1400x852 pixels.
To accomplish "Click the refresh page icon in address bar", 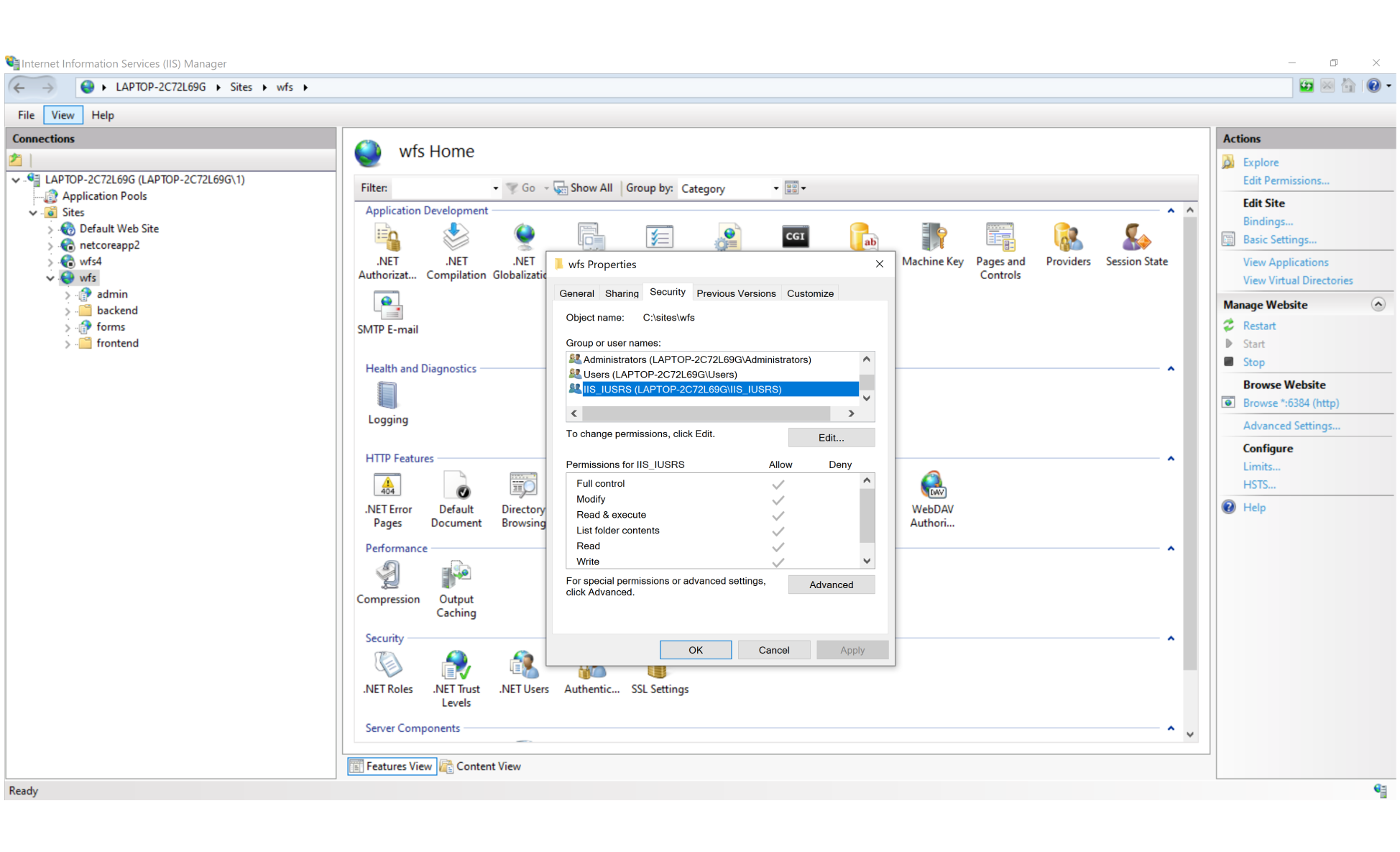I will pos(1306,86).
